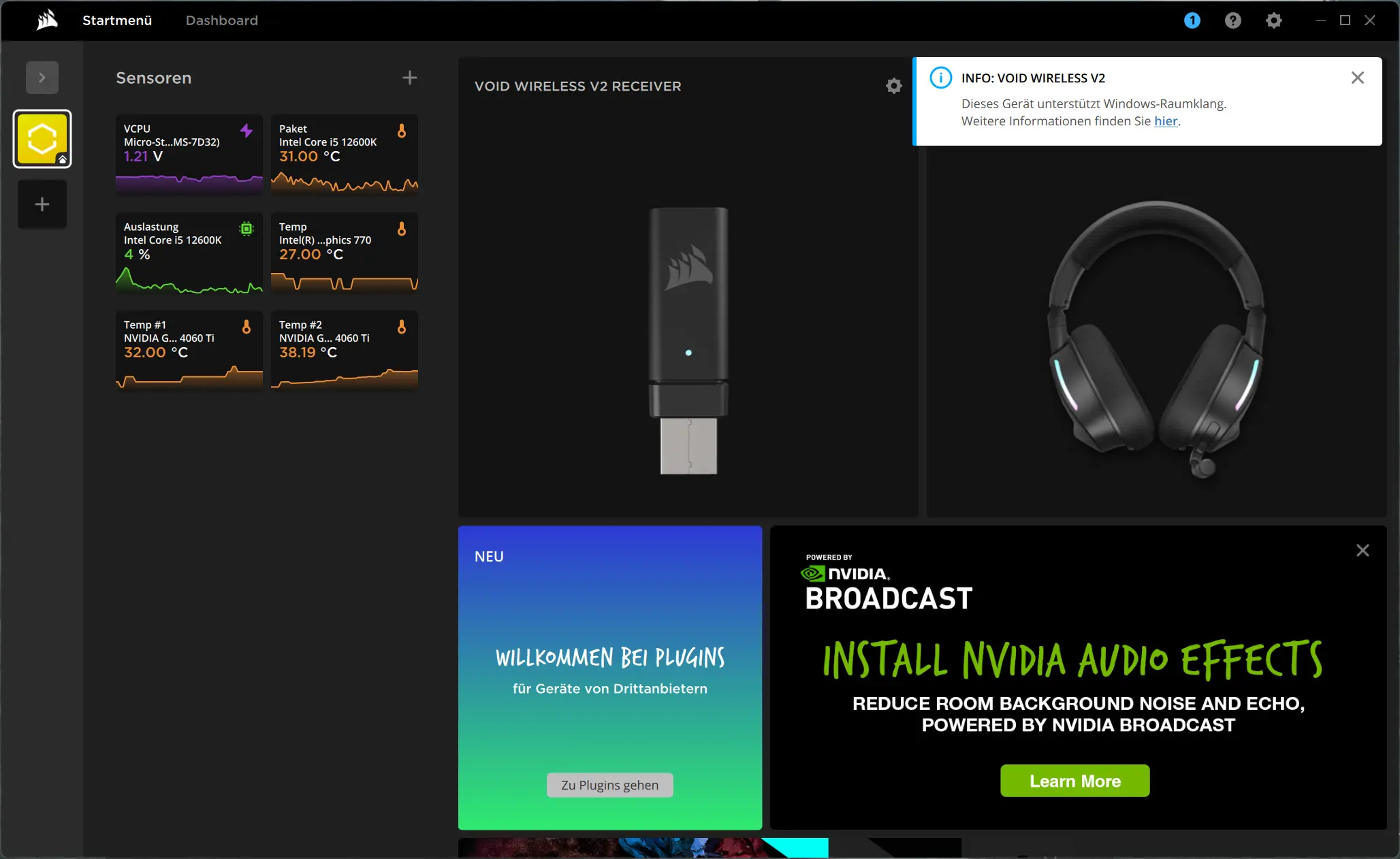Add a new profile in sidebar
This screenshot has height=859, width=1400.
42,204
